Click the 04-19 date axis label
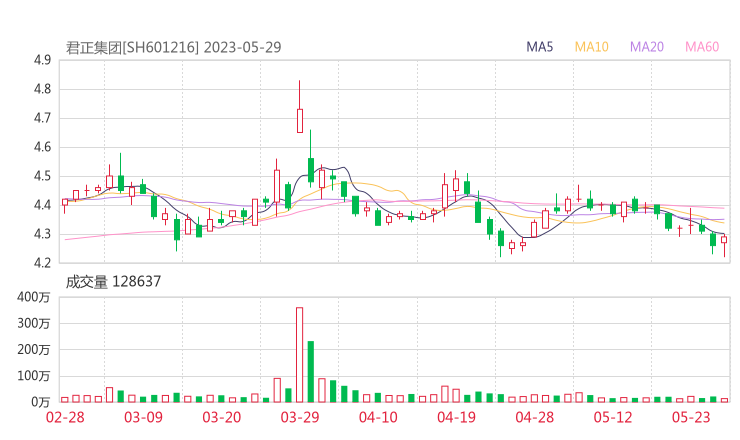This screenshot has height=440, width=740. (x=456, y=417)
